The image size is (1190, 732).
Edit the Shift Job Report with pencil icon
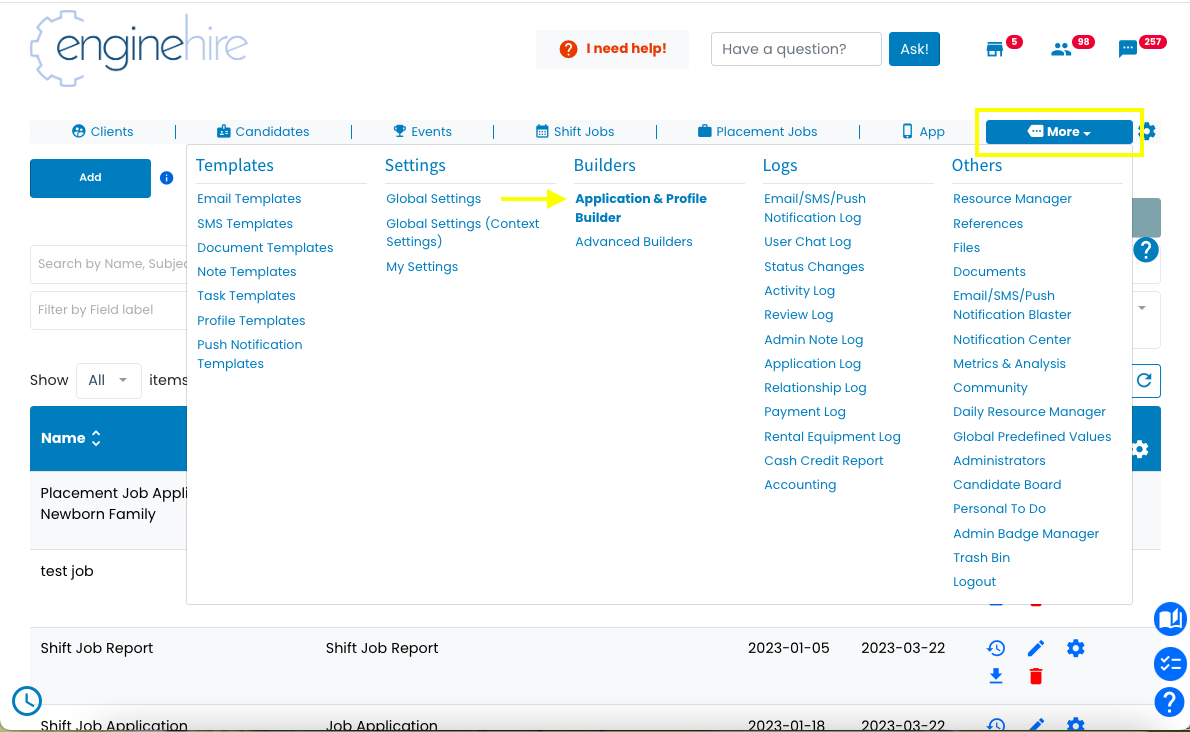click(1036, 649)
